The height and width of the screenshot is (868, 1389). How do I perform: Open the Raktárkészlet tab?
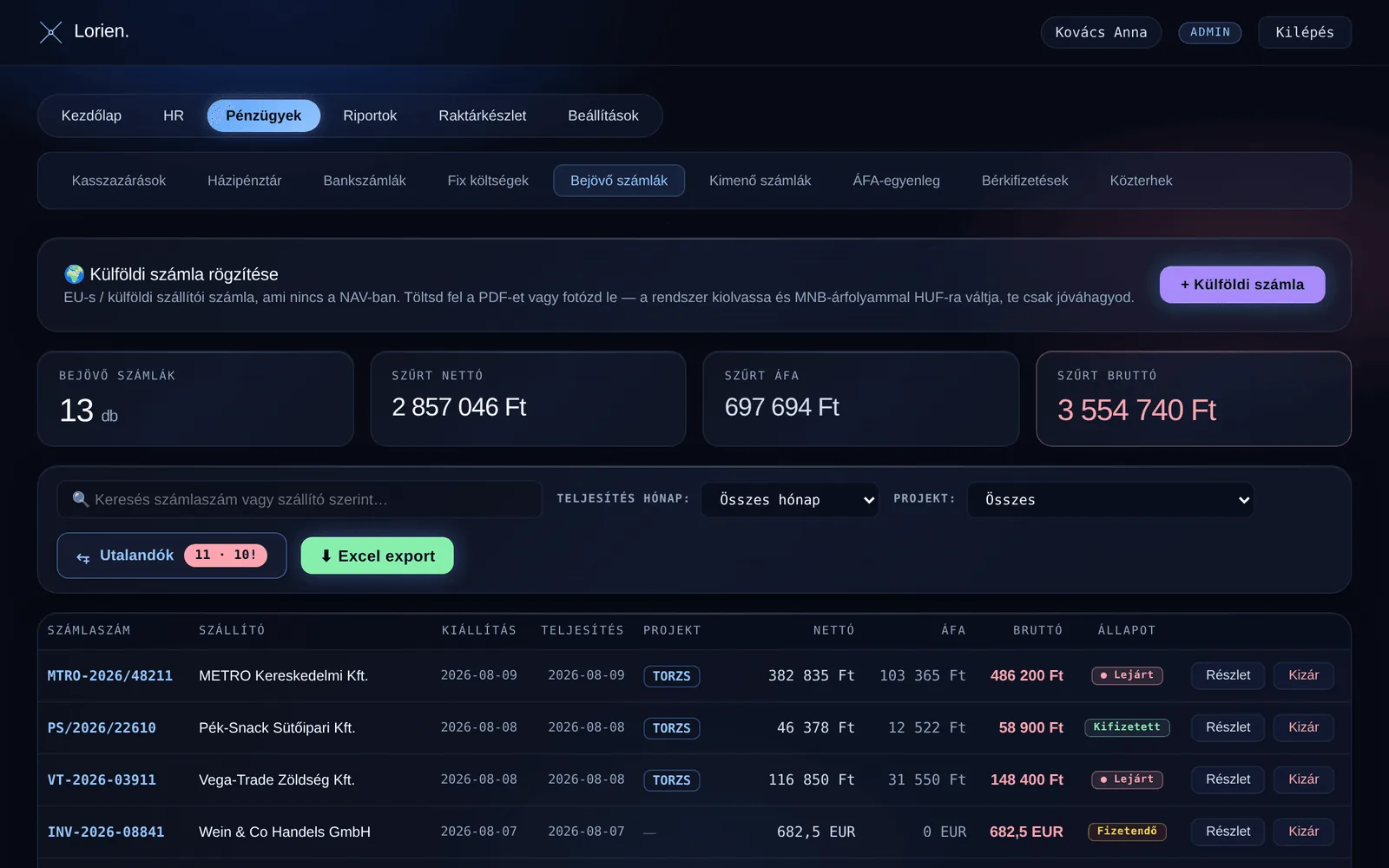483,115
